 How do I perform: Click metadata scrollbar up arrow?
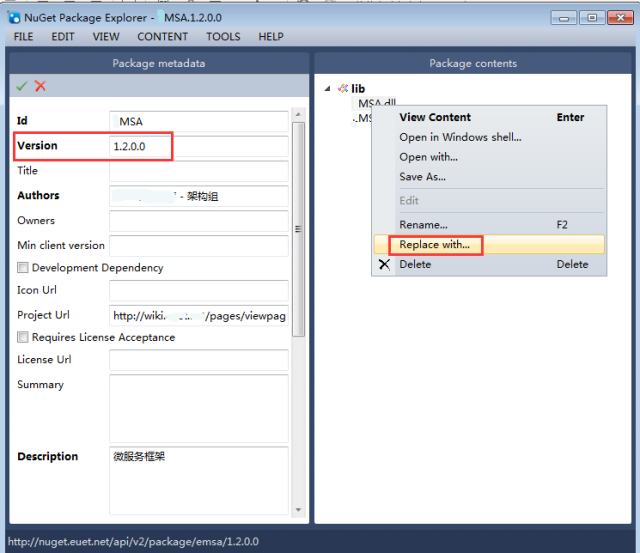[298, 115]
